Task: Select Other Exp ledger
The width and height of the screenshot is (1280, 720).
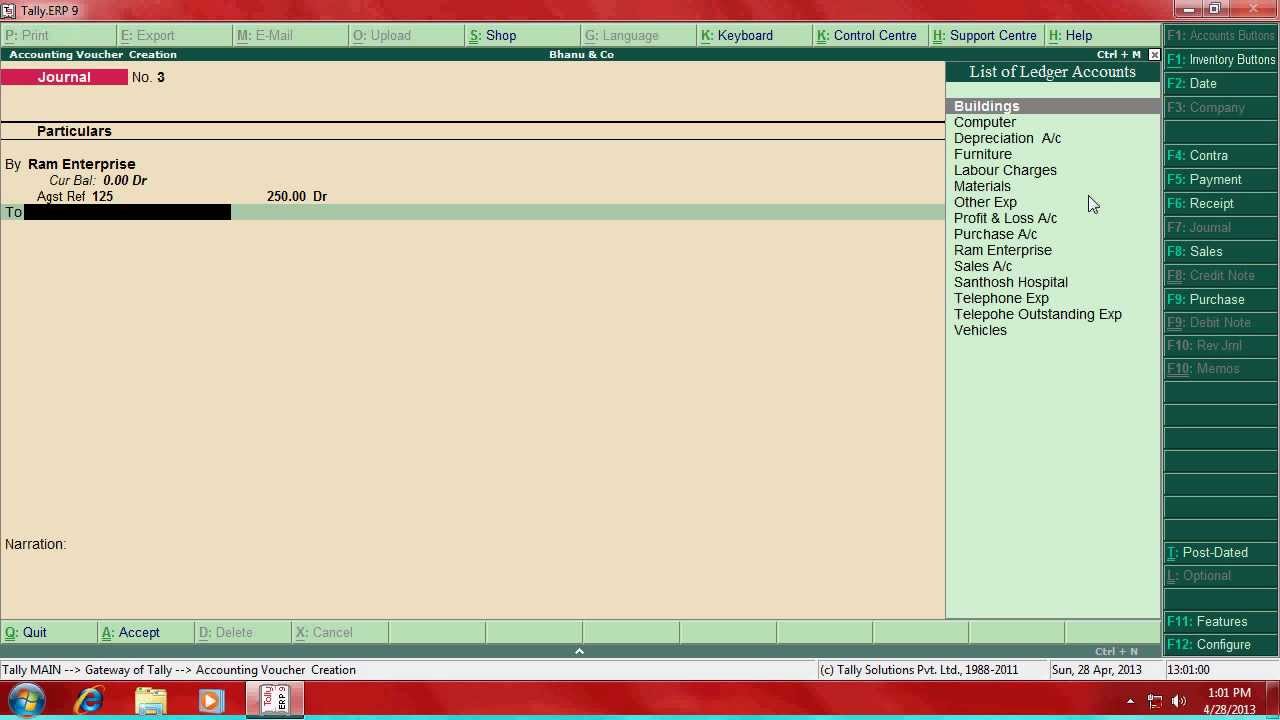Action: click(x=985, y=202)
